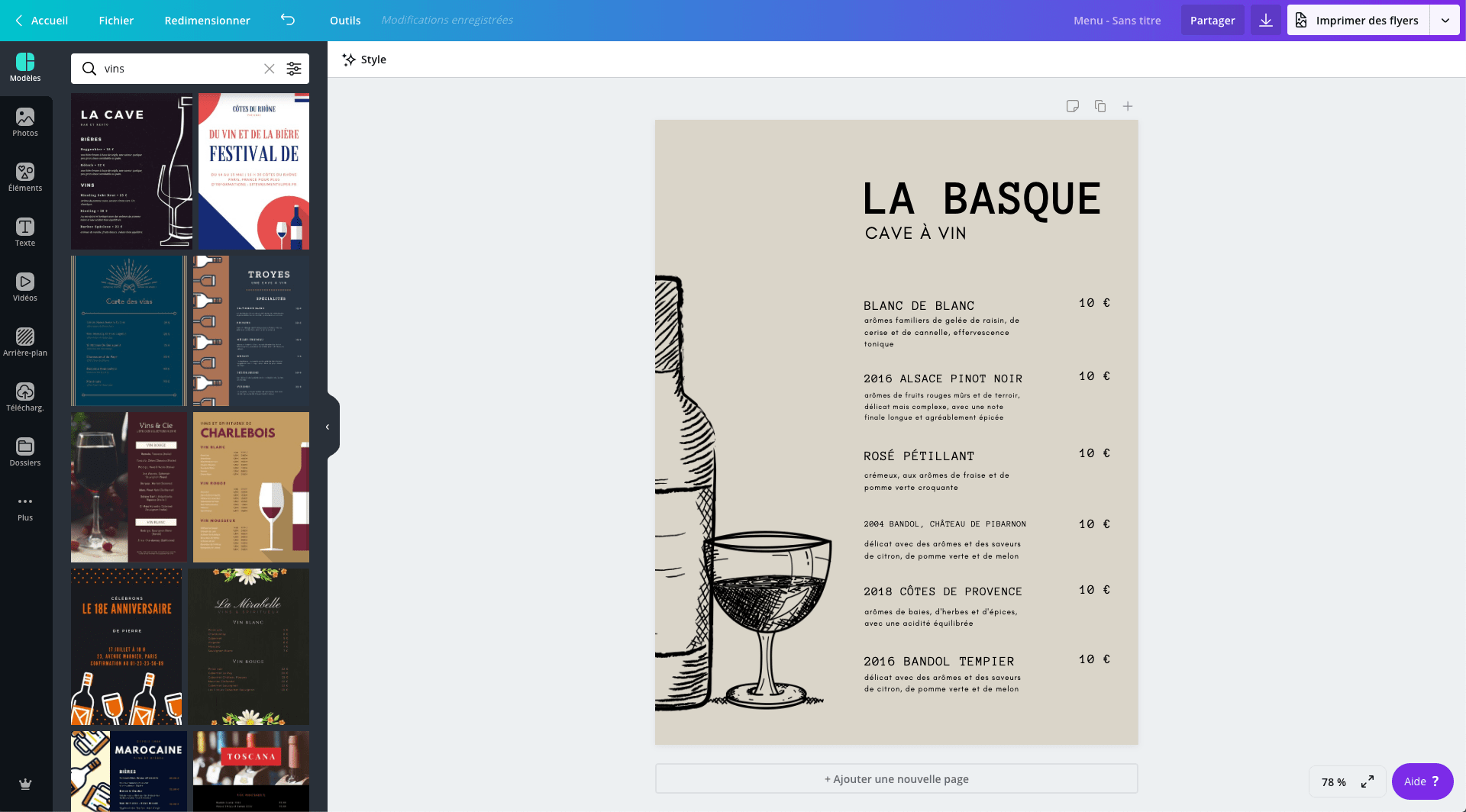Select the Vins & Cie template
Image resolution: width=1466 pixels, height=812 pixels.
point(129,487)
